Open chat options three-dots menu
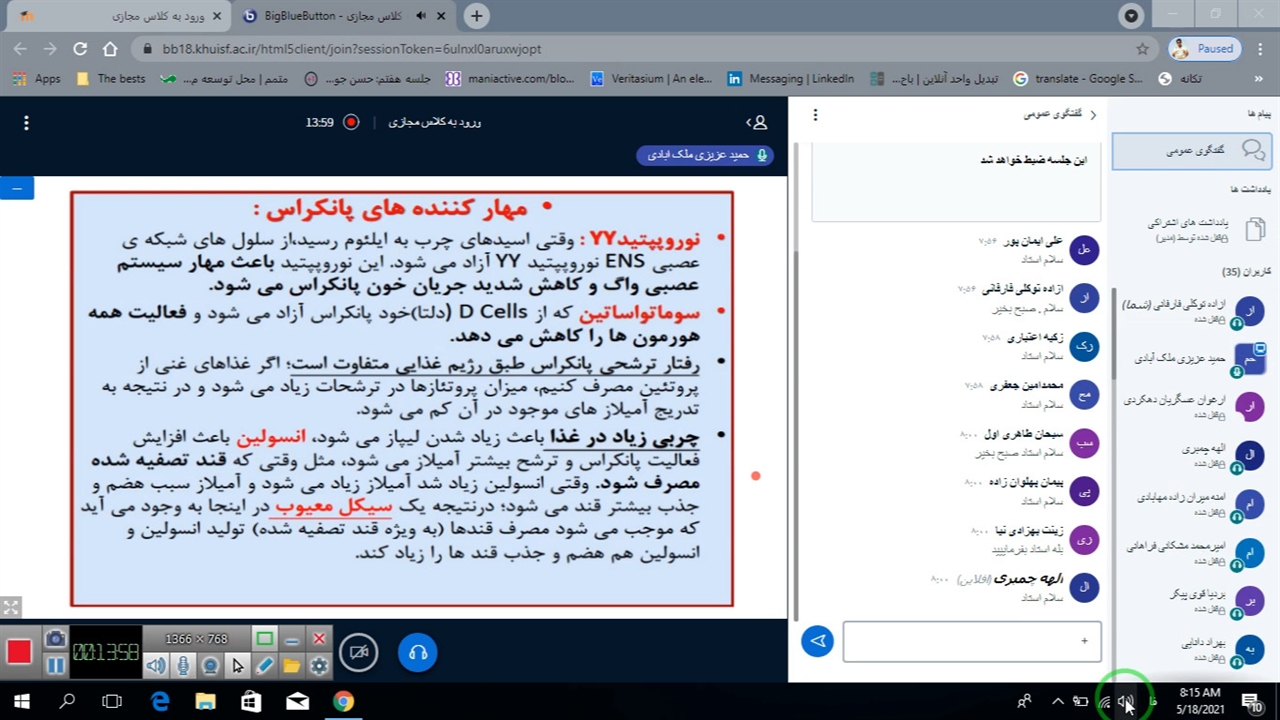1280x720 pixels. (x=815, y=115)
